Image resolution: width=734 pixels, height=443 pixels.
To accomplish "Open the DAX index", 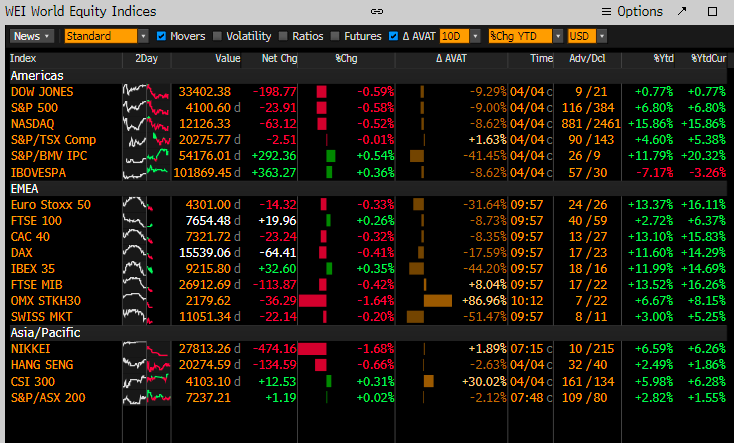I will 22,252.
